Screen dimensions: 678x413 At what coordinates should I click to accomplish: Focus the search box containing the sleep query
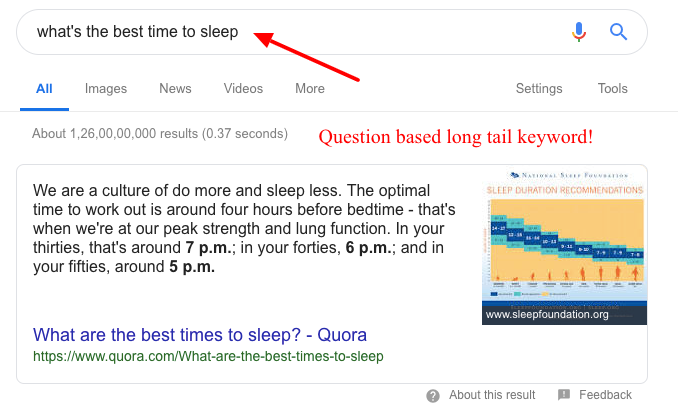[x=300, y=32]
